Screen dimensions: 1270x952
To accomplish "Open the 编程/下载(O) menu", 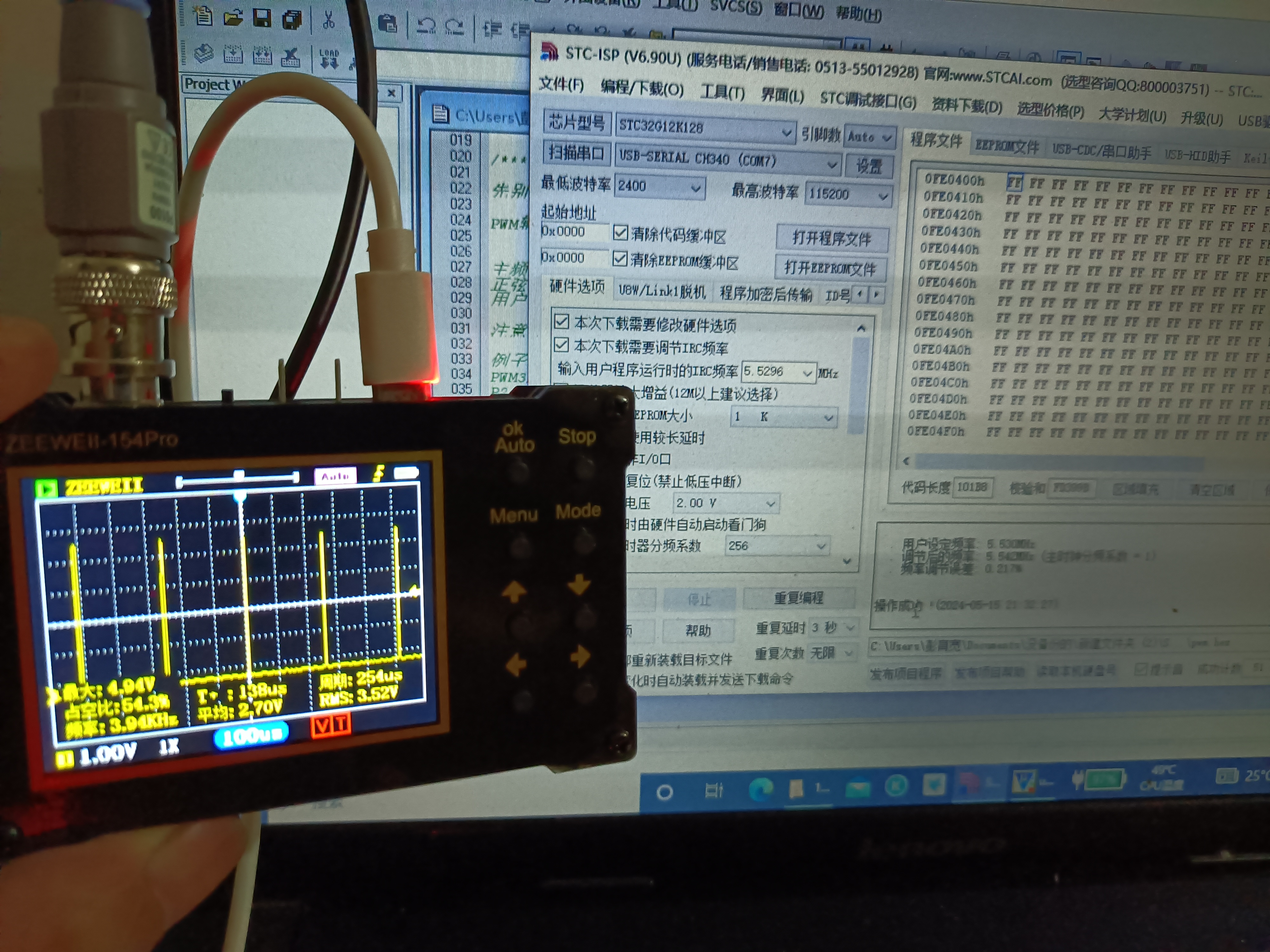I will coord(642,88).
